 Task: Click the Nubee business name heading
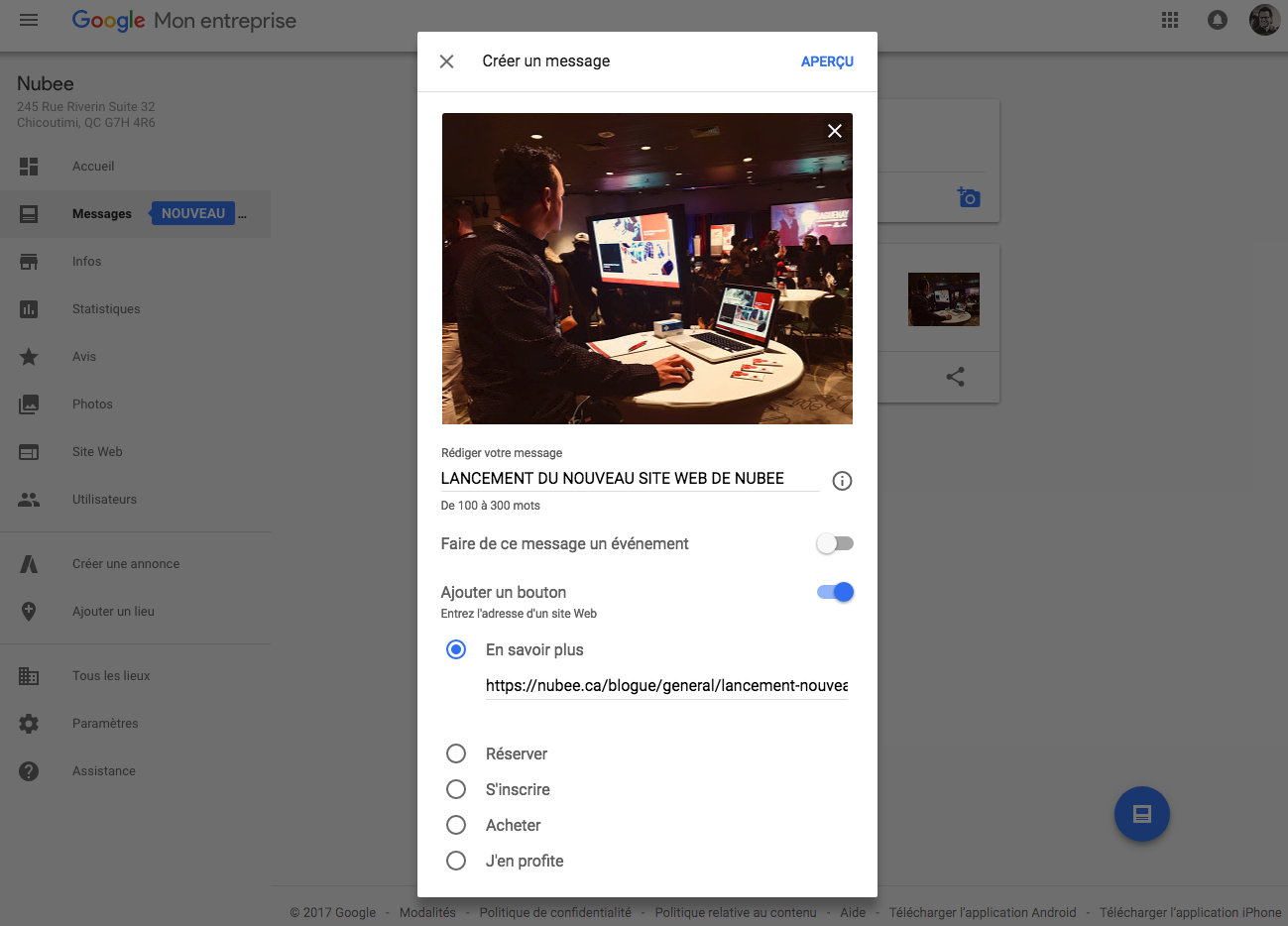46,84
